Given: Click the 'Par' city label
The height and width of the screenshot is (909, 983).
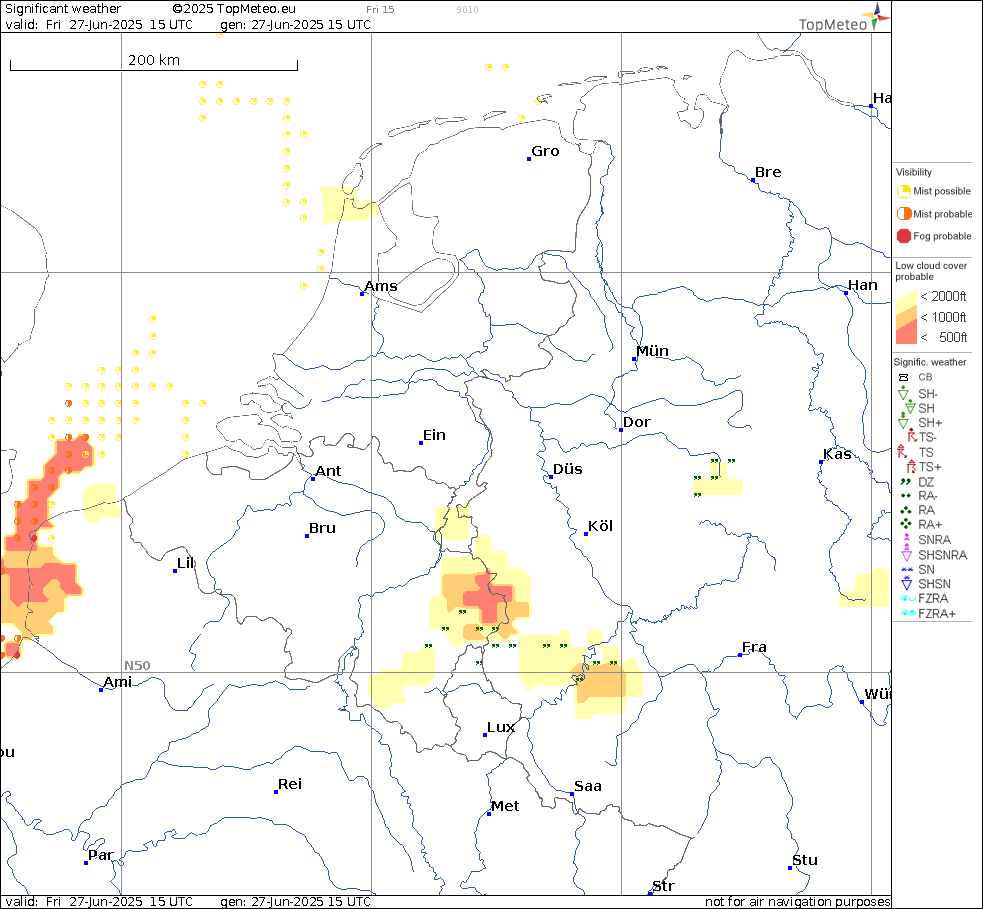Looking at the screenshot, I should pyautogui.click(x=100, y=855).
